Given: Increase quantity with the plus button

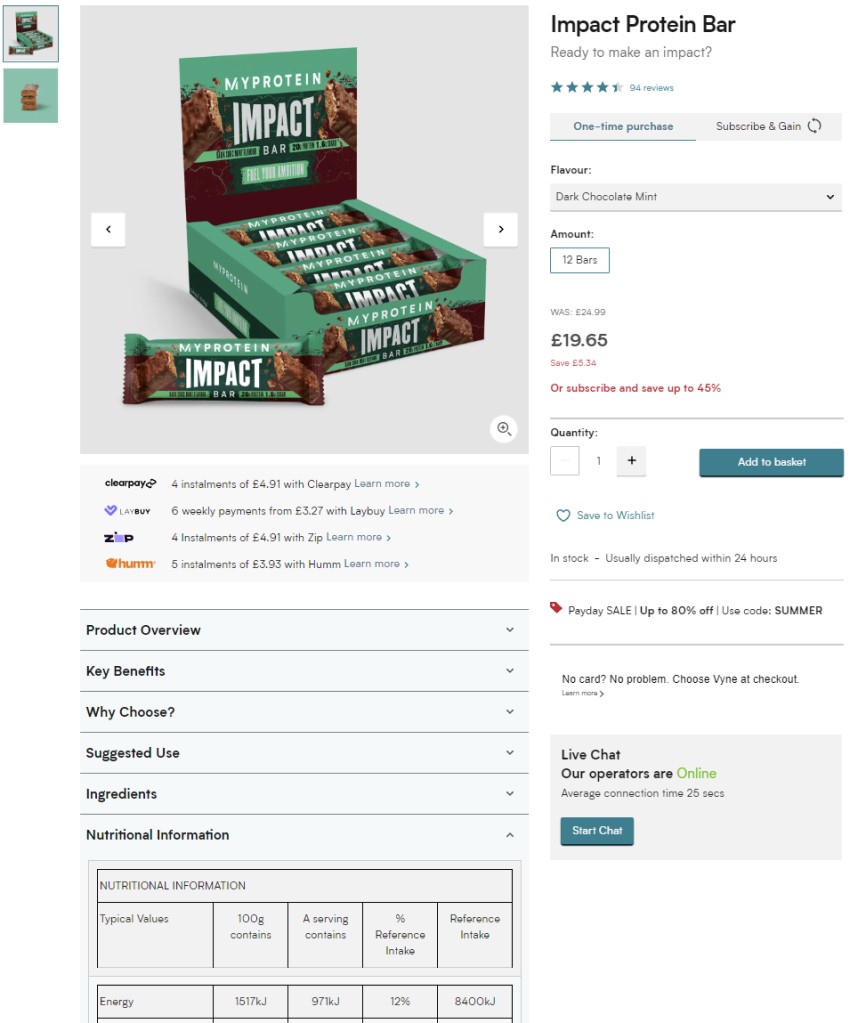Looking at the screenshot, I should click(631, 461).
